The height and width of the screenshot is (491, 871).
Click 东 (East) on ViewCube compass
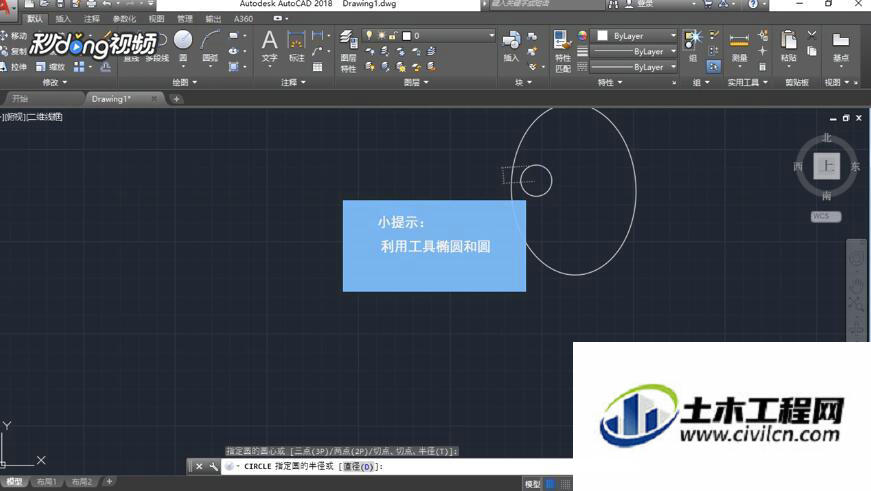tap(855, 166)
